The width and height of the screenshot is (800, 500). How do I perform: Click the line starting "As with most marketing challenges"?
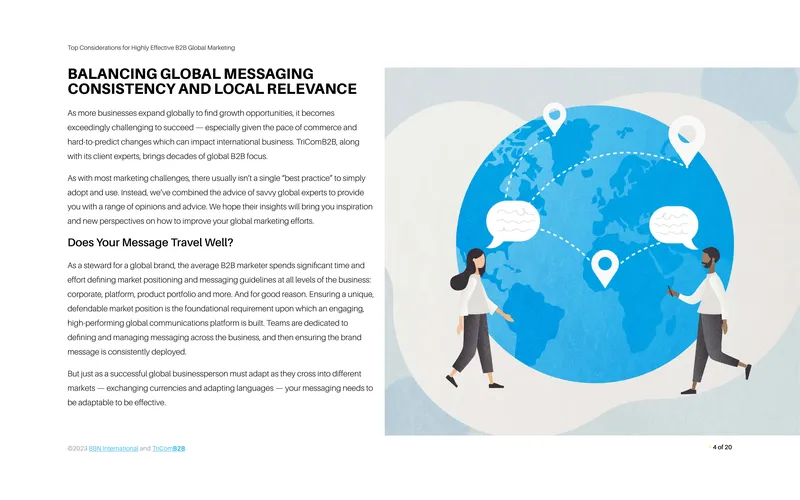click(x=216, y=178)
